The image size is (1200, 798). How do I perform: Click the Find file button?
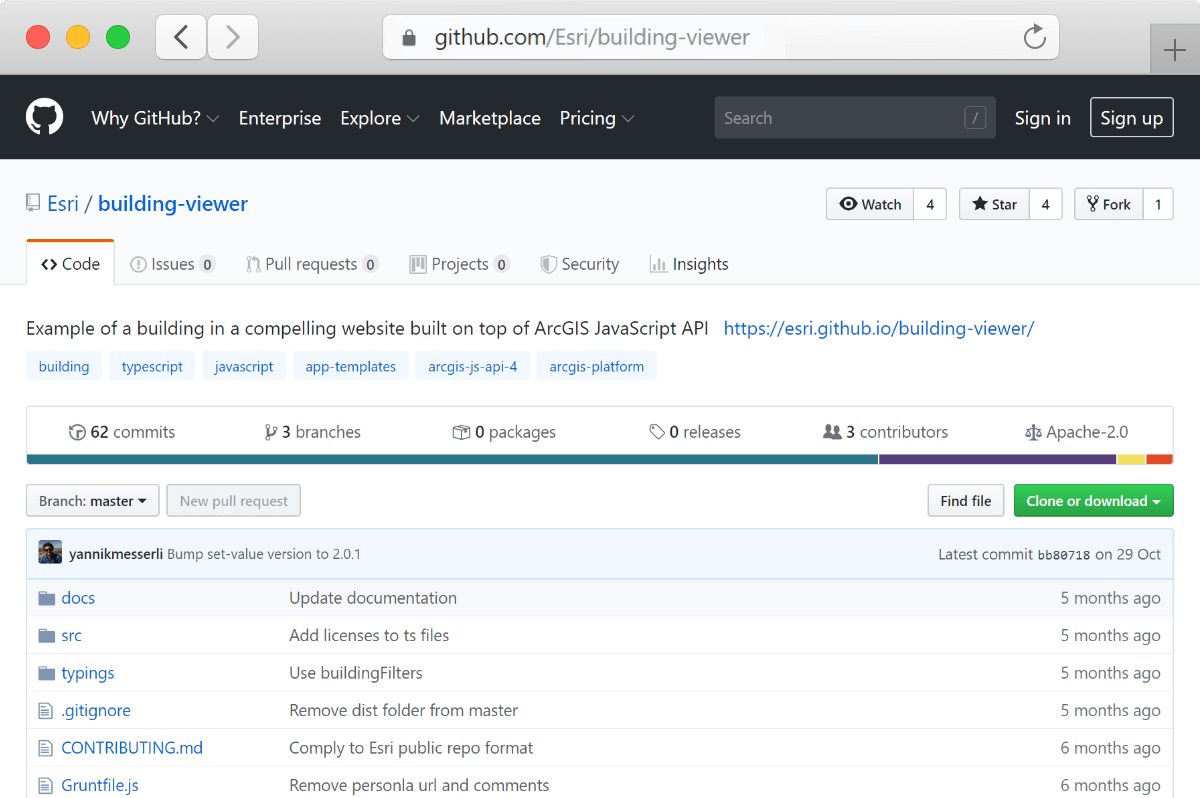click(966, 501)
